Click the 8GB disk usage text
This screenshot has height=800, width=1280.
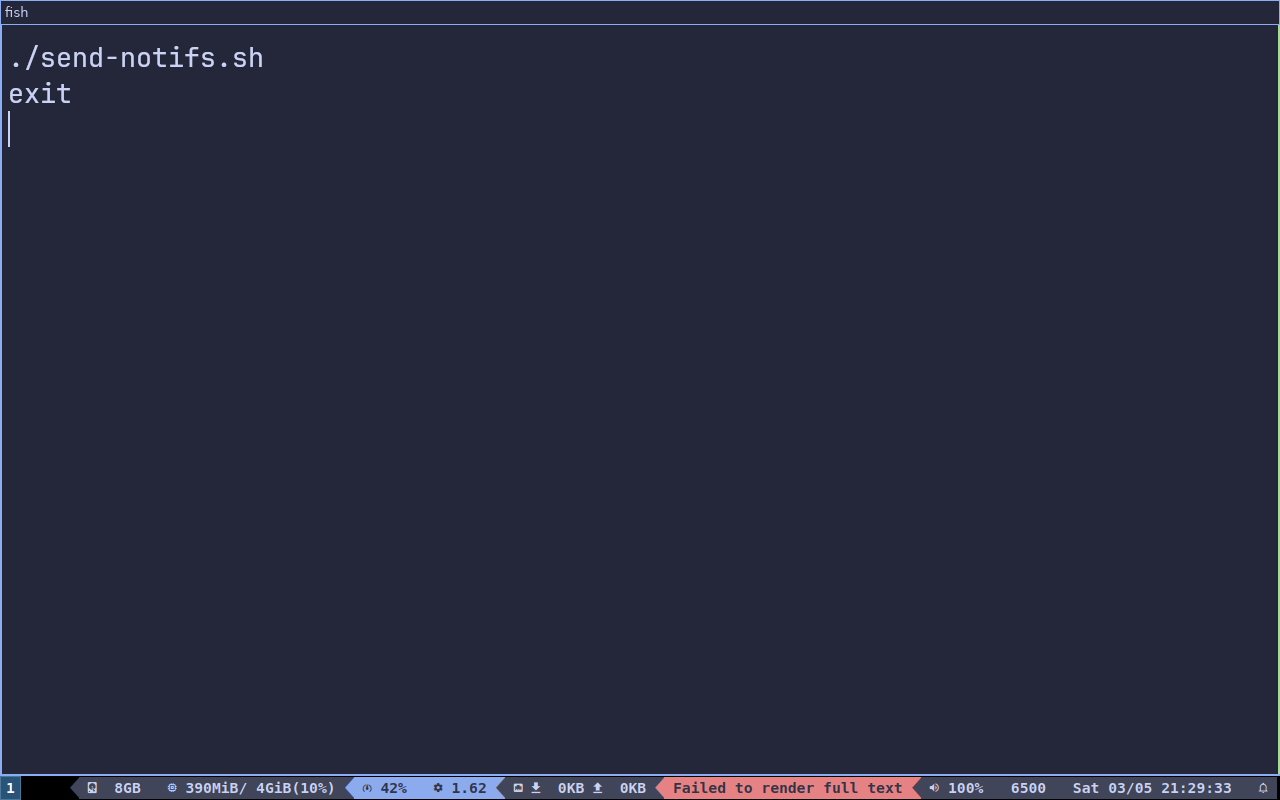tap(127, 788)
